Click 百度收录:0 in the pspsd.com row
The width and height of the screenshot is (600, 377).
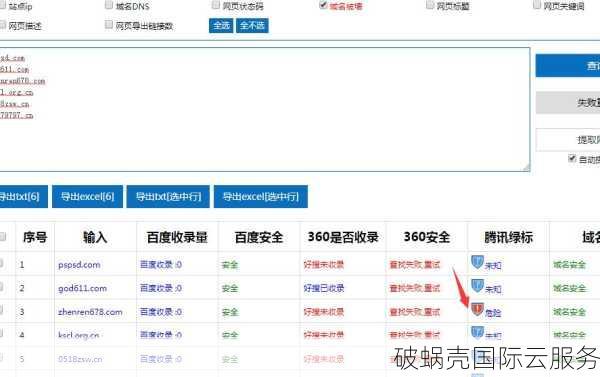click(161, 264)
